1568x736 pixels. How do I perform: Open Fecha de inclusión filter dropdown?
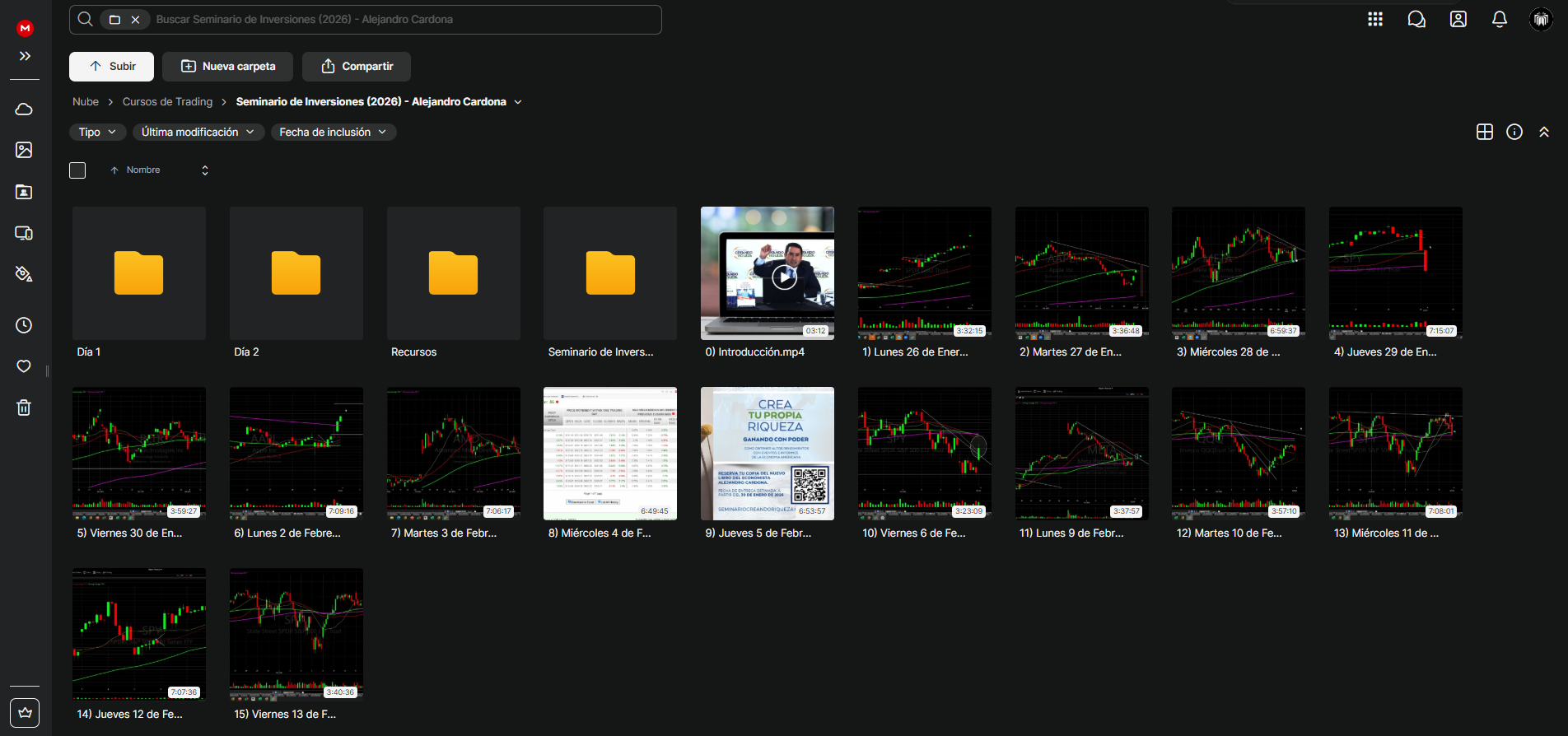334,132
